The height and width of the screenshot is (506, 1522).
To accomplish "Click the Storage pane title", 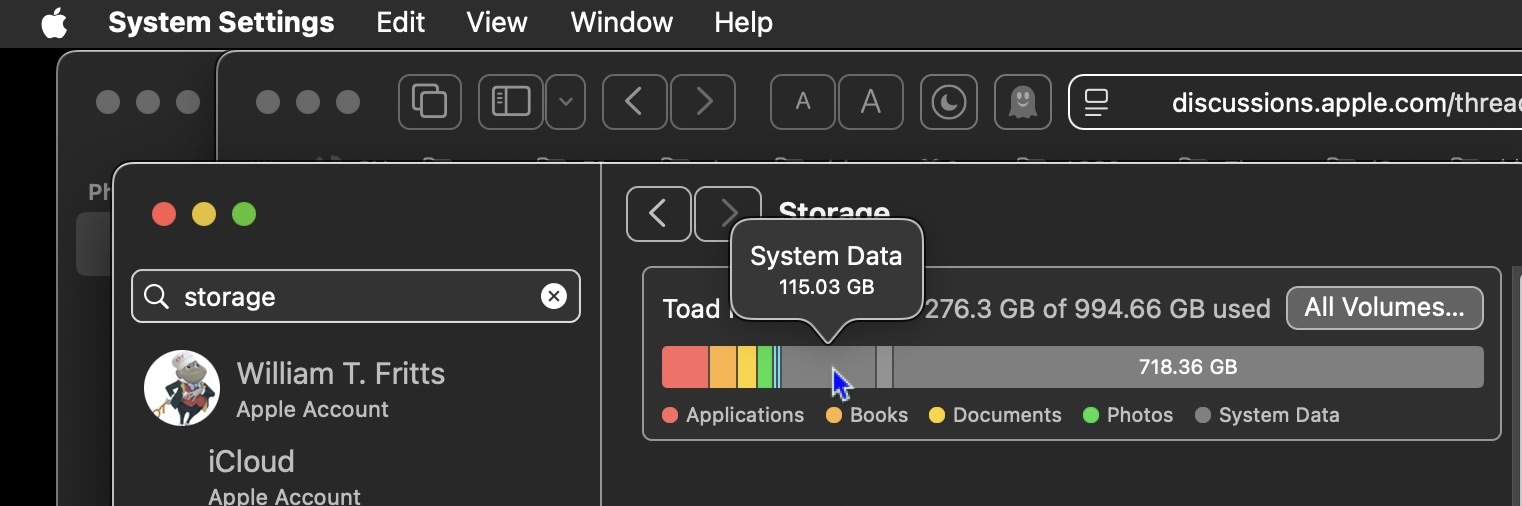I will click(834, 213).
